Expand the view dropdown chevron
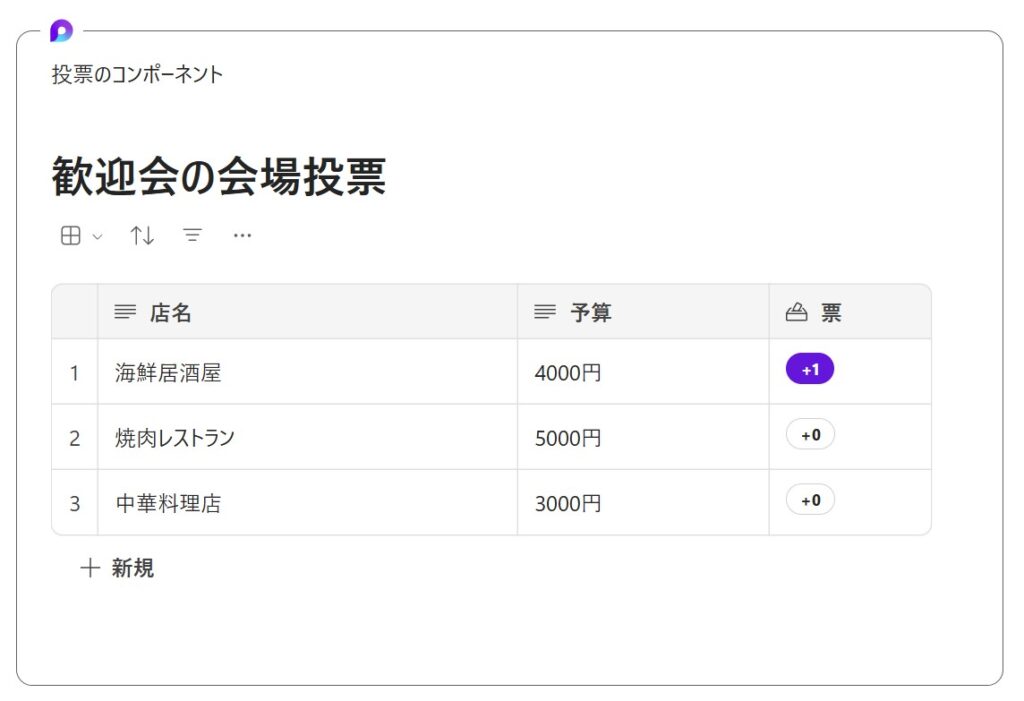 coord(97,237)
